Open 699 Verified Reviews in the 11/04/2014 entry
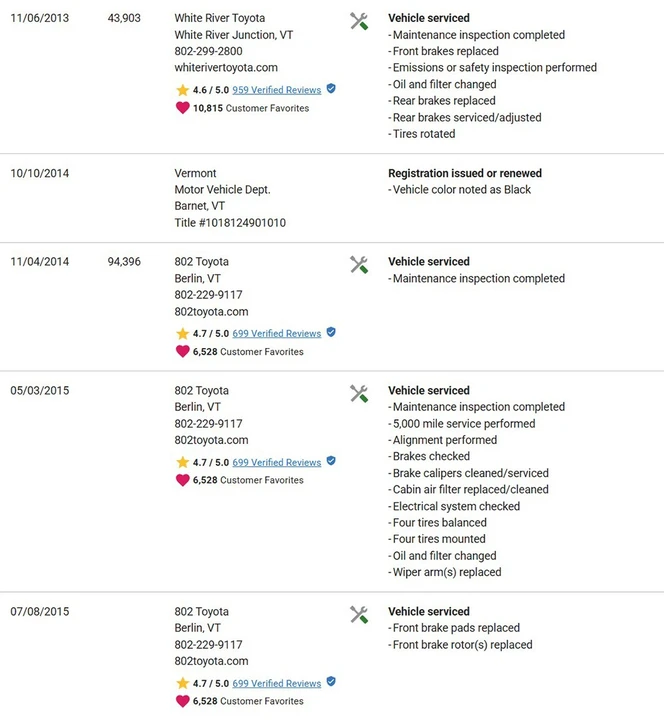 coord(276,333)
